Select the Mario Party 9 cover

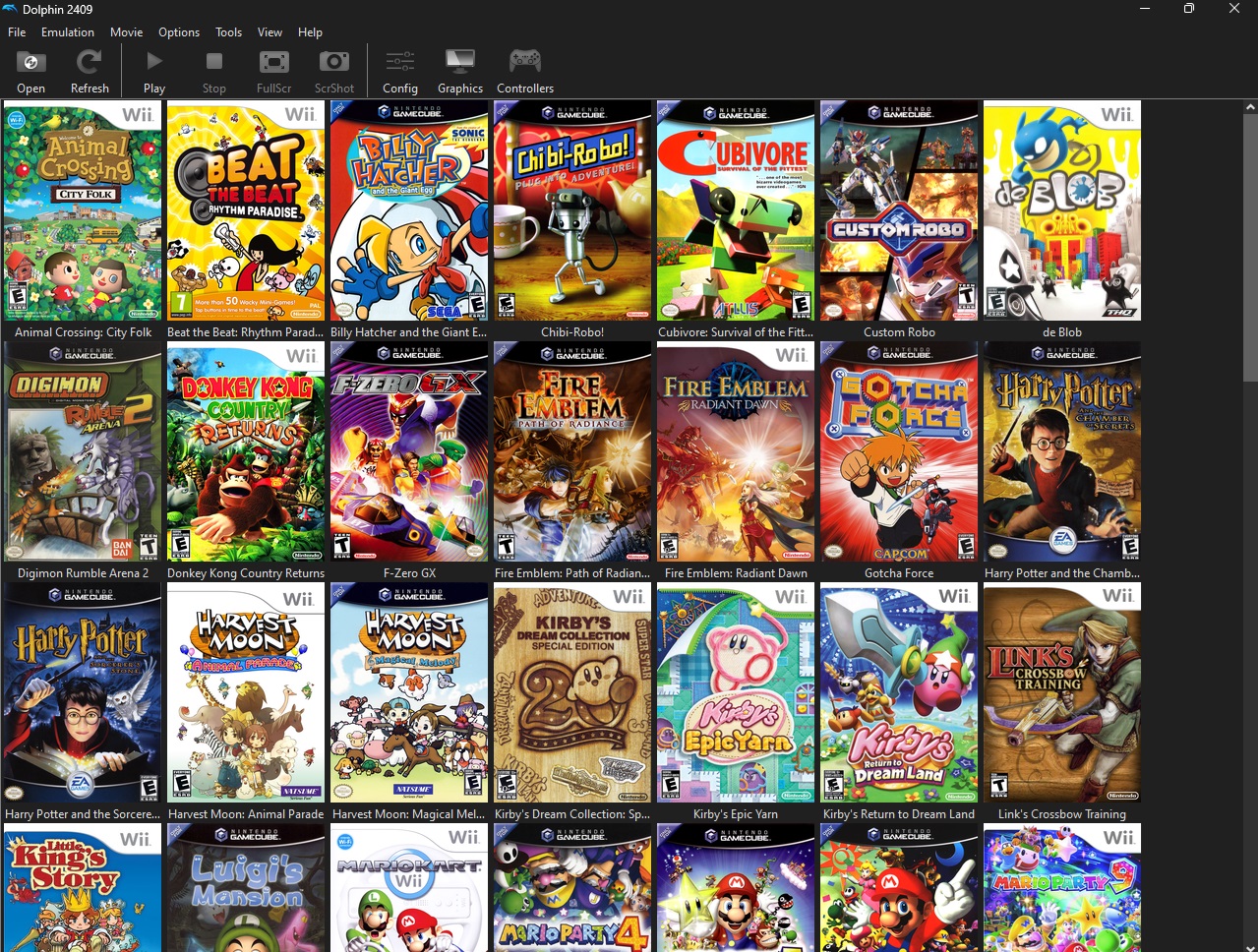coord(1062,887)
